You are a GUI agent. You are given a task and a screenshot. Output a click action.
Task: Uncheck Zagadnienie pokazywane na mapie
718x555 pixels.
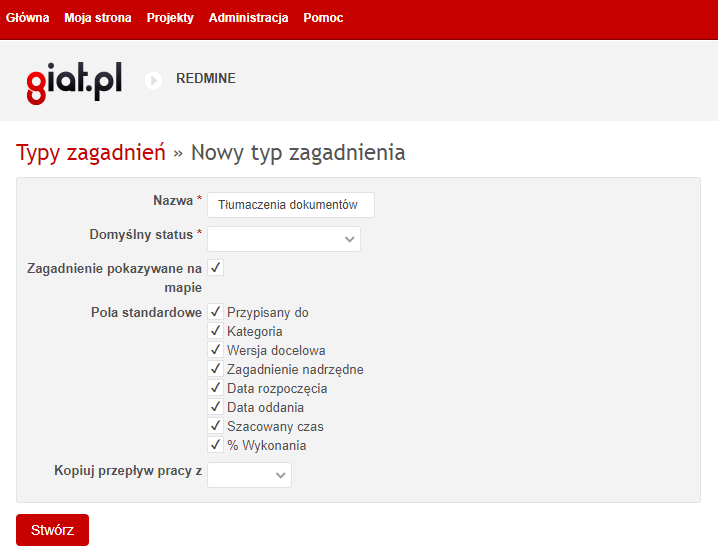[x=216, y=267]
